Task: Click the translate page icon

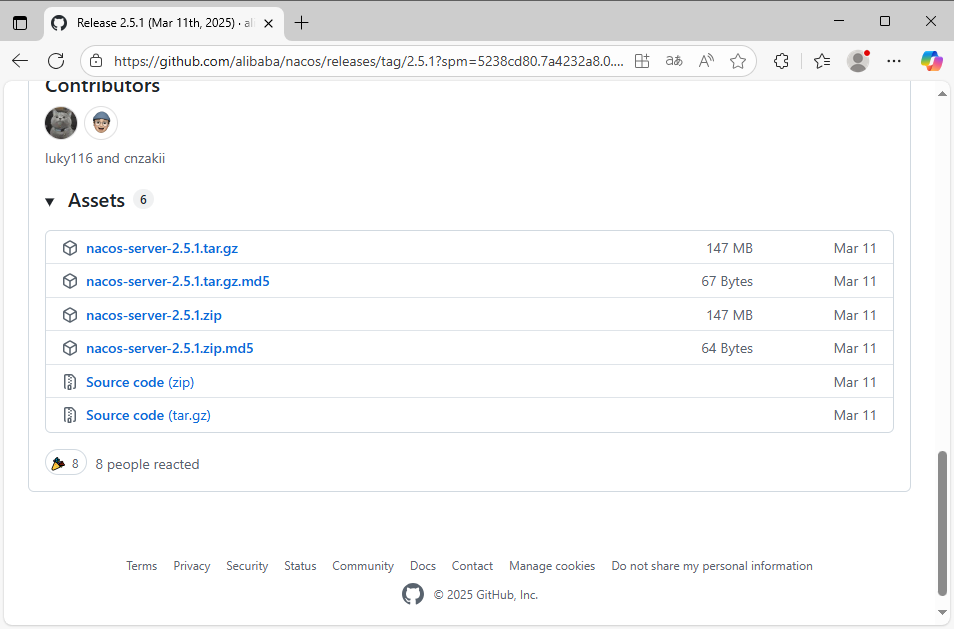Action: coord(674,61)
